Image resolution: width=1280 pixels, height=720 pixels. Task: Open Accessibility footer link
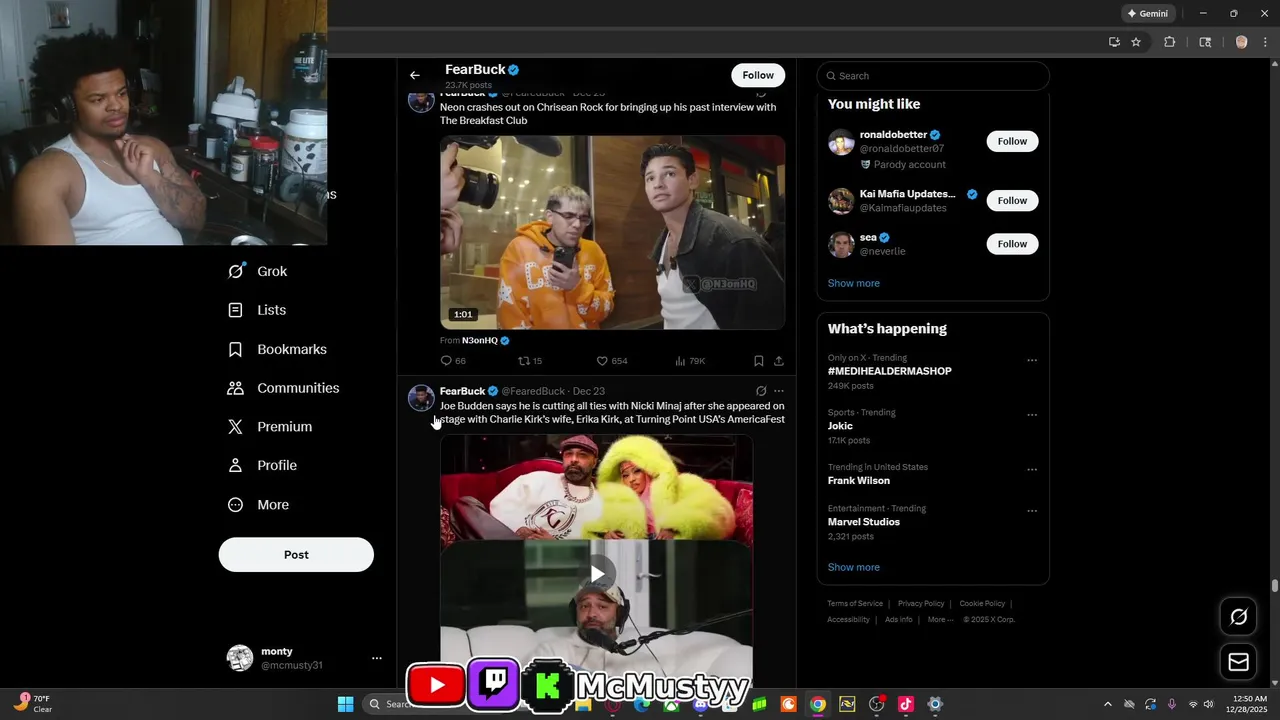[848, 620]
